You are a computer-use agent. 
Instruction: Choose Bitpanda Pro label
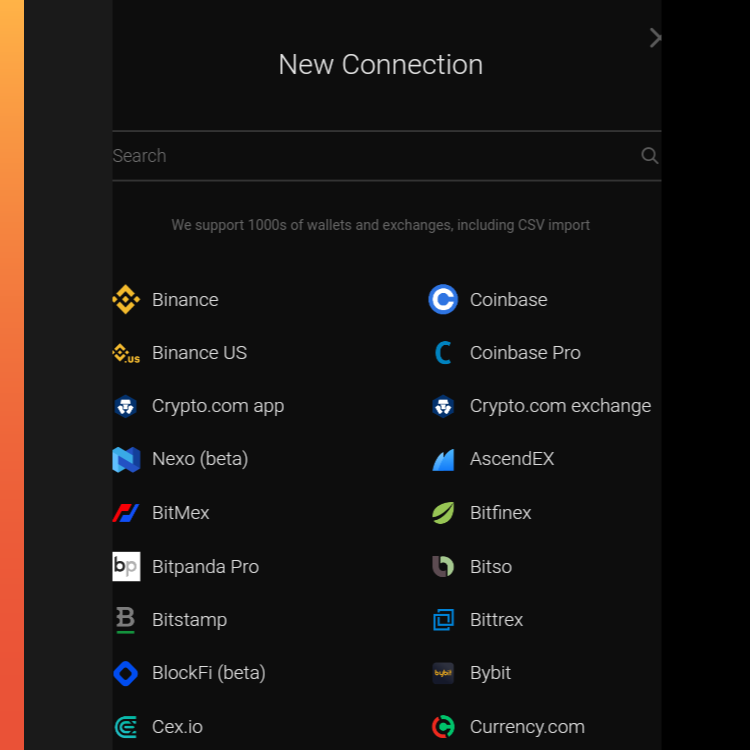point(206,567)
